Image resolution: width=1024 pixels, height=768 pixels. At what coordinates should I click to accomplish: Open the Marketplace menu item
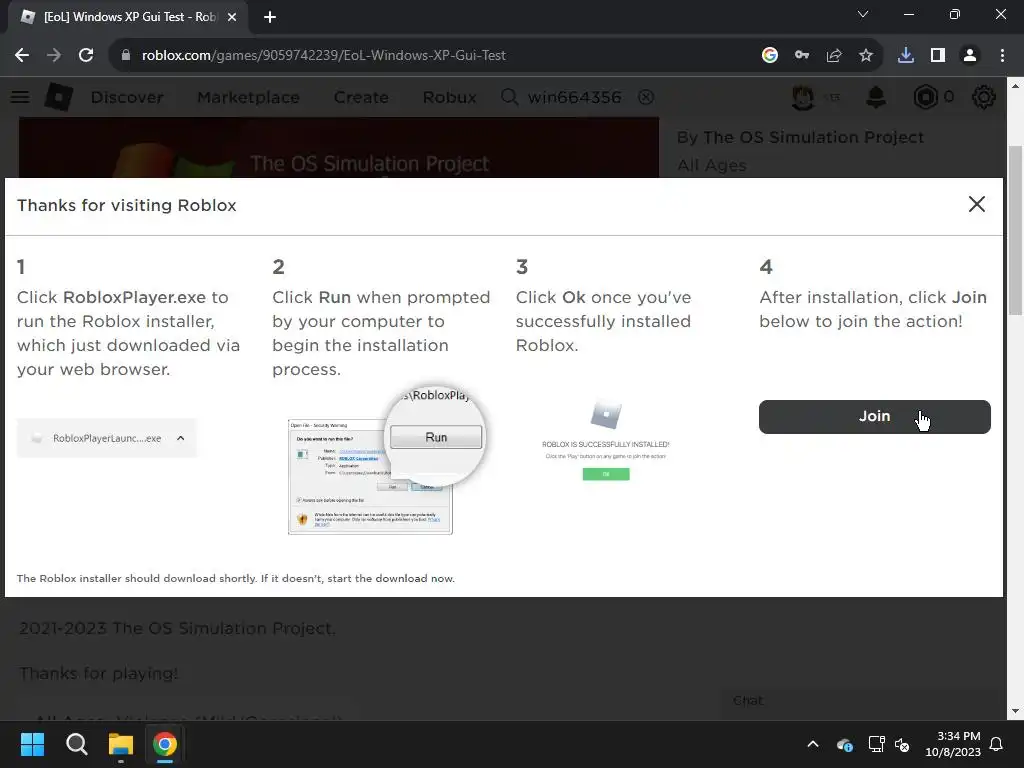coord(248,97)
